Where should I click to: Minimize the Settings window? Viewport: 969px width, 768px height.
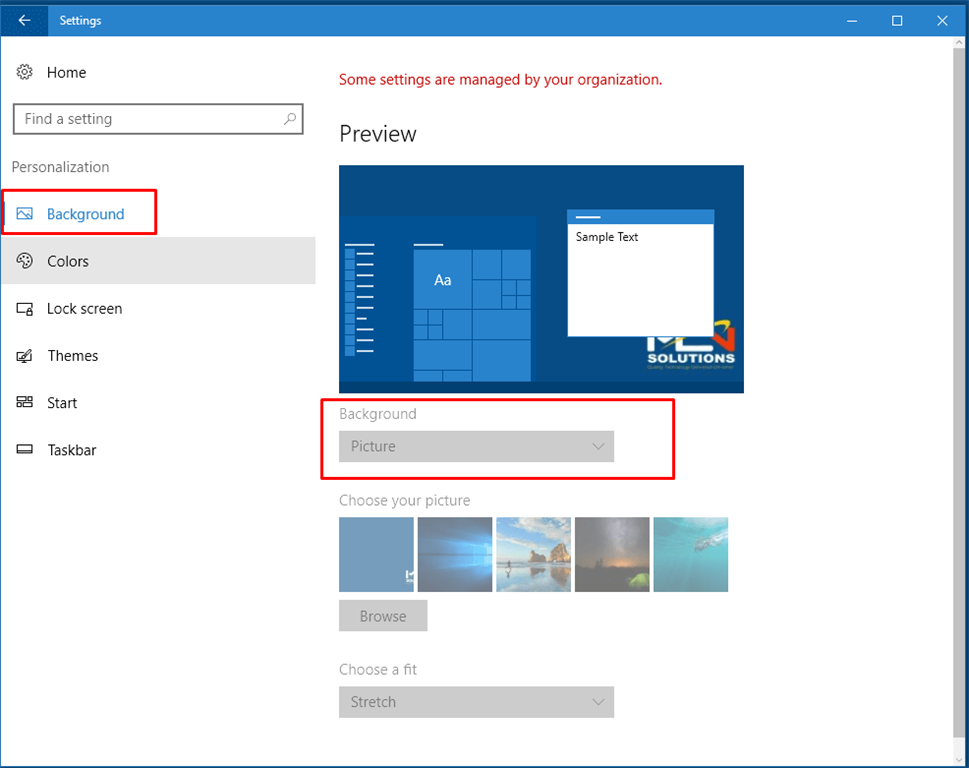[852, 20]
